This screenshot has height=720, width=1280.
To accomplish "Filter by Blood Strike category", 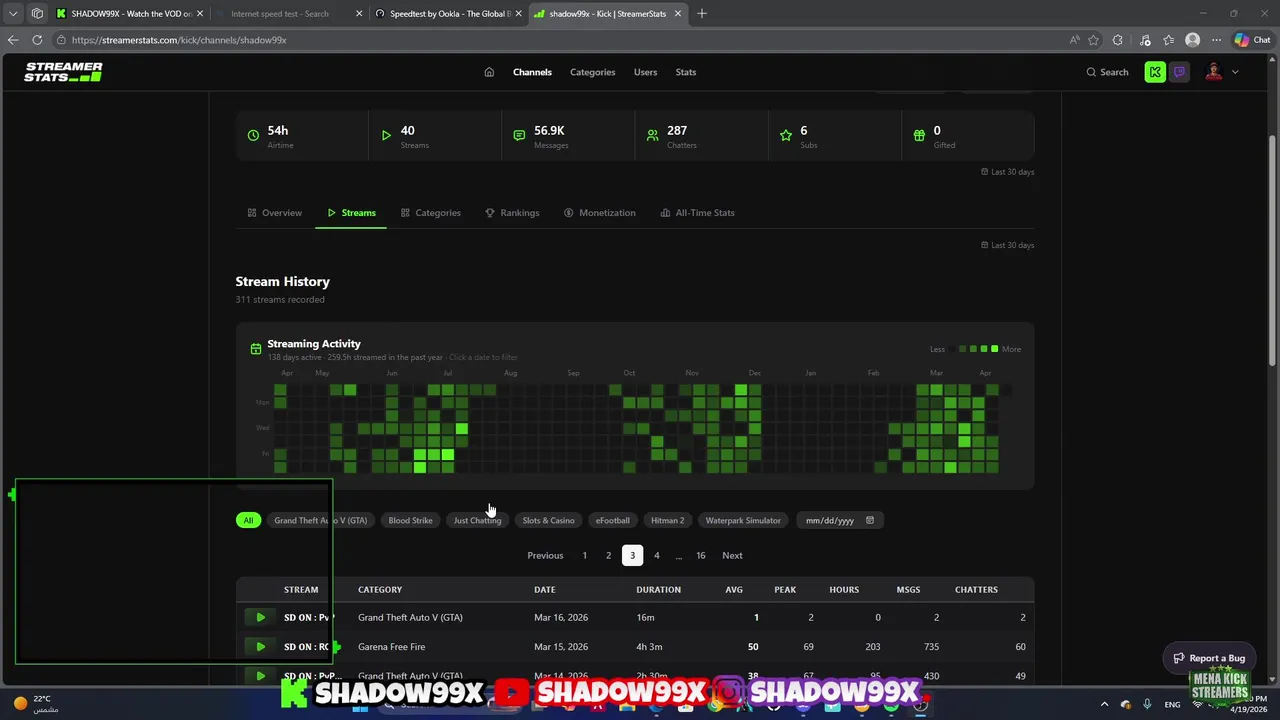I will click(410, 520).
